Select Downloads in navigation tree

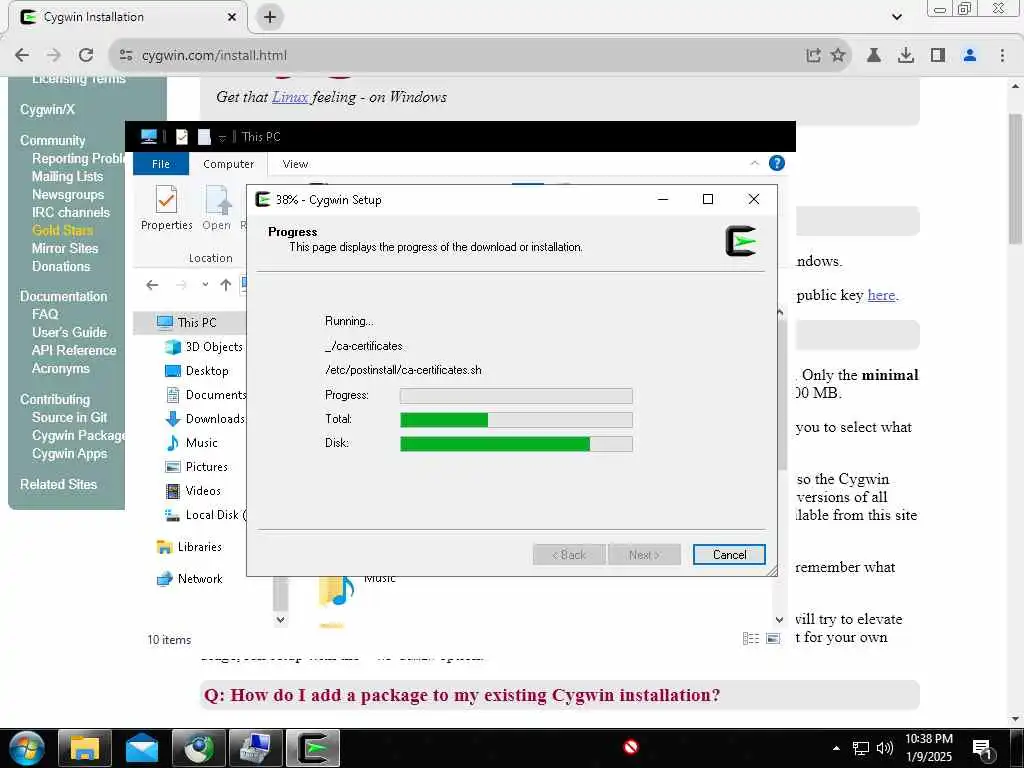pyautogui.click(x=205, y=419)
